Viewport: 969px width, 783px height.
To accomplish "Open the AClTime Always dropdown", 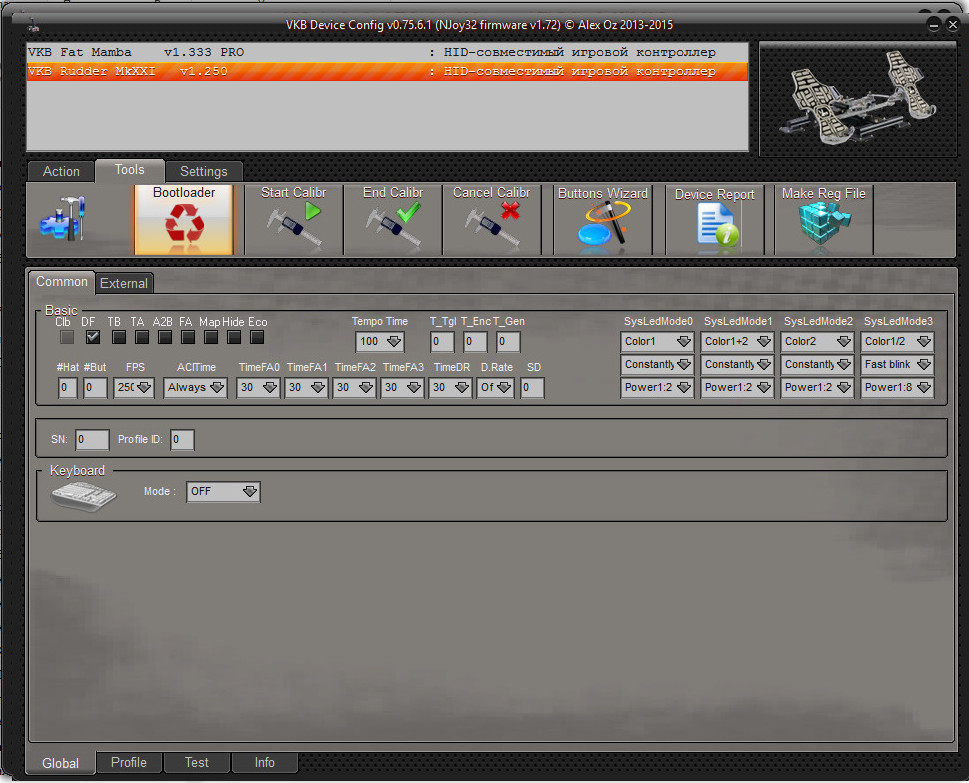I will (x=195, y=387).
